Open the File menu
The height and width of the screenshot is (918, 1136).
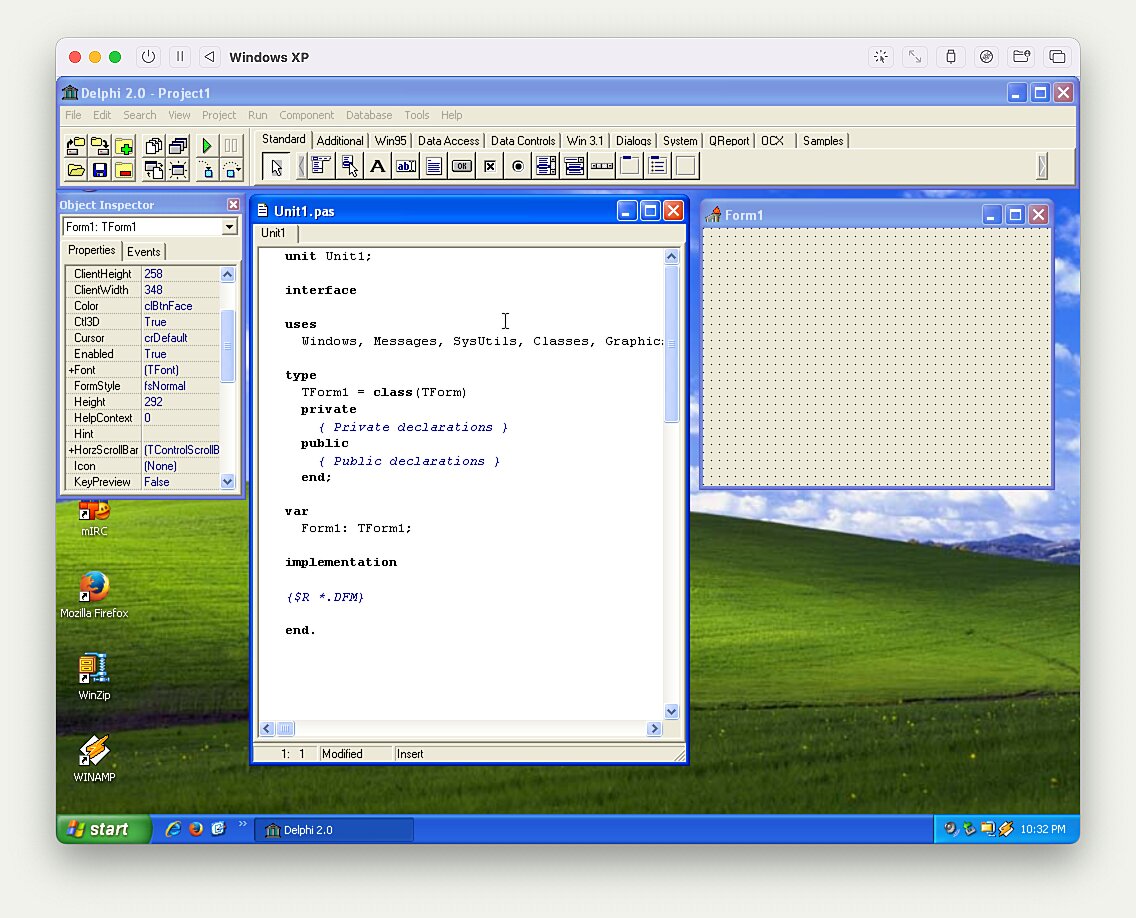coord(73,115)
